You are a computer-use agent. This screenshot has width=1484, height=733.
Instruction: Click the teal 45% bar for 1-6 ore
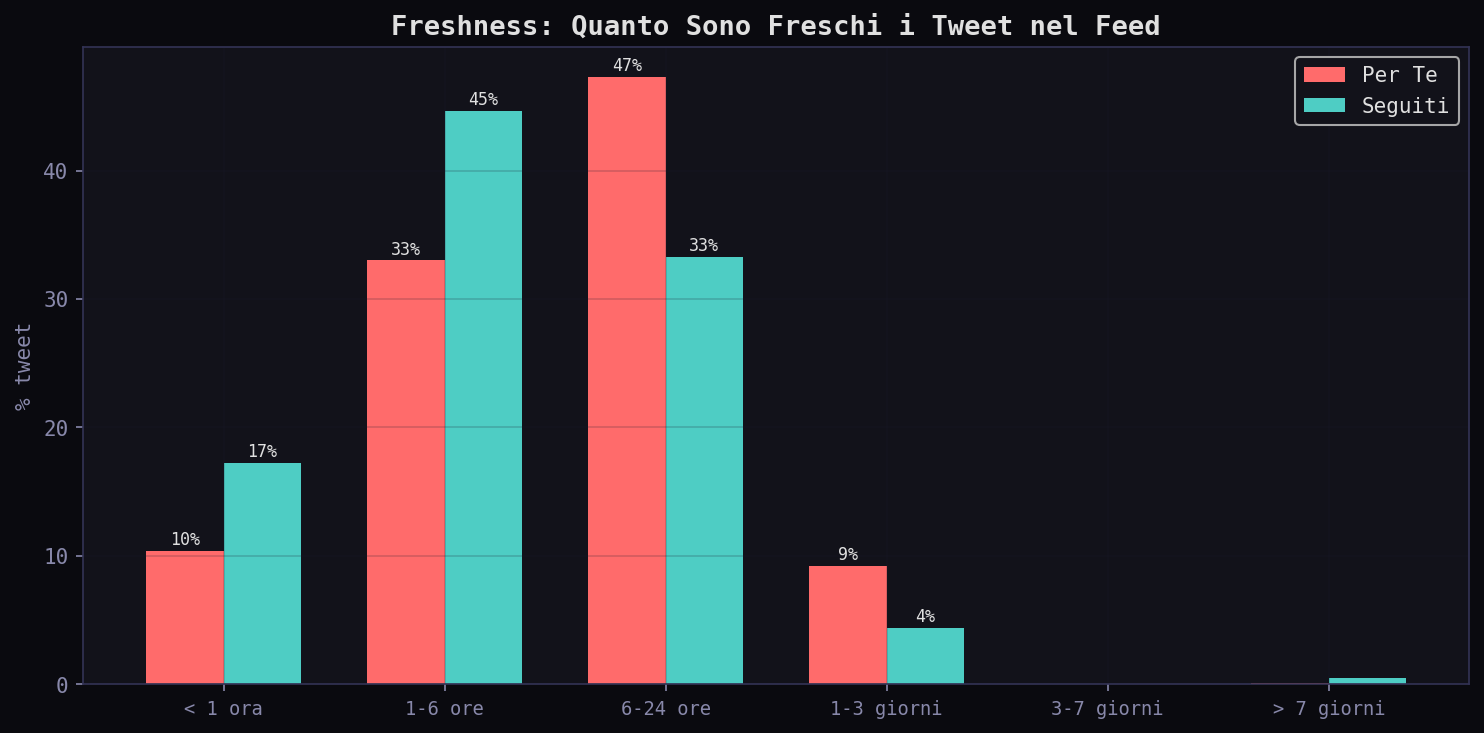483,397
